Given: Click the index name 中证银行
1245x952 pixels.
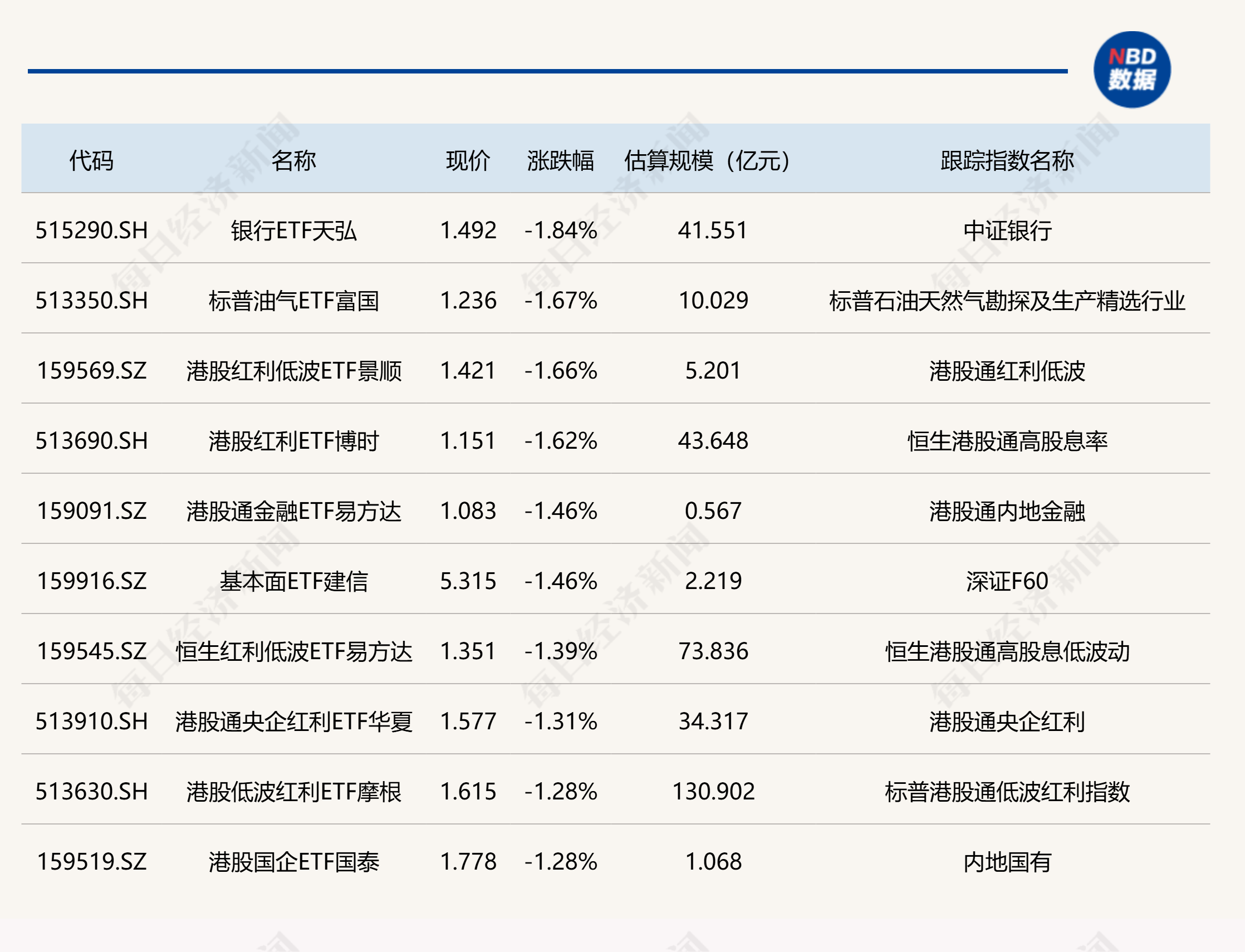Looking at the screenshot, I should tap(1007, 230).
